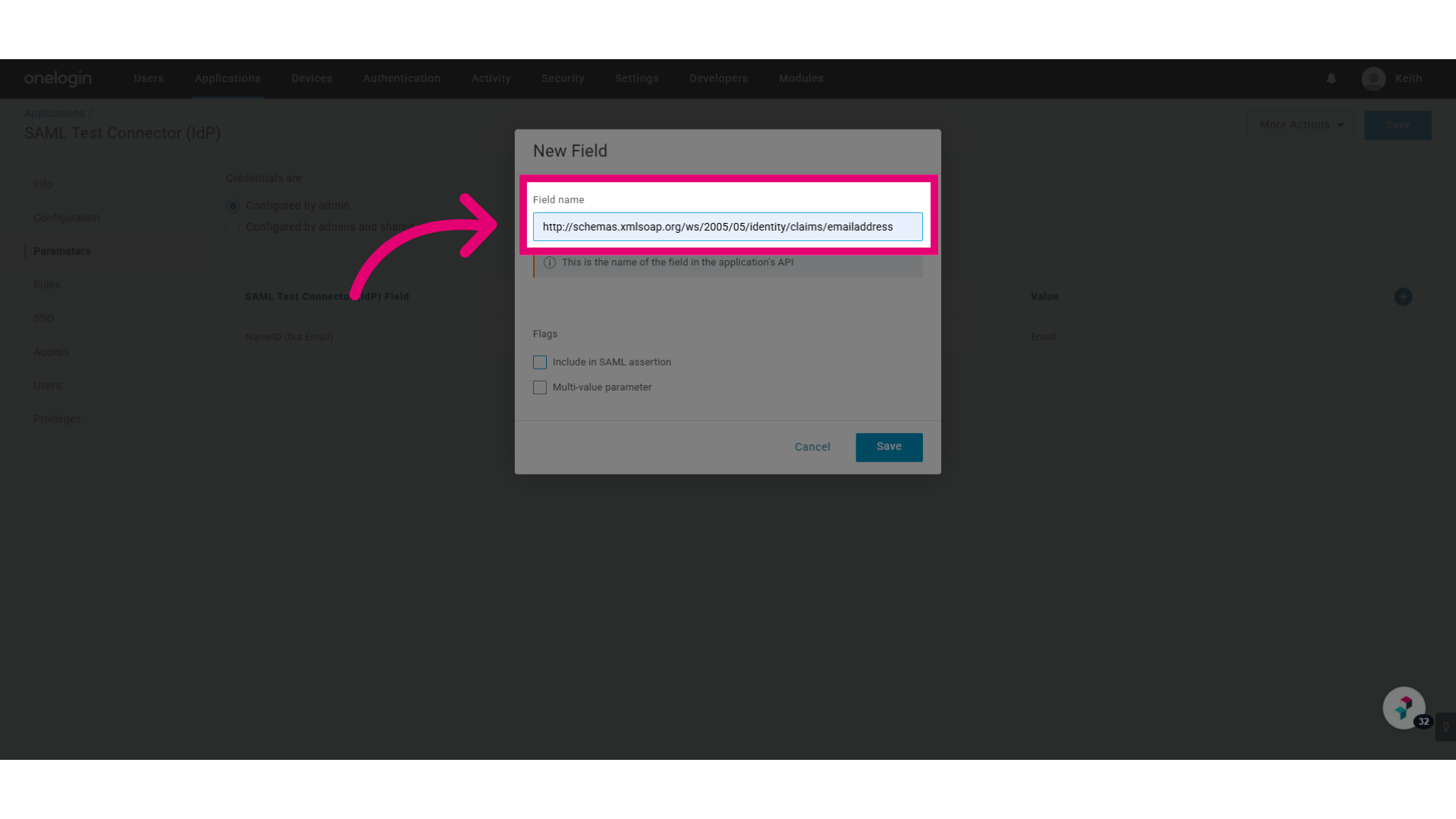Click the Value column header
The image size is (1456, 819).
pyautogui.click(x=1044, y=297)
